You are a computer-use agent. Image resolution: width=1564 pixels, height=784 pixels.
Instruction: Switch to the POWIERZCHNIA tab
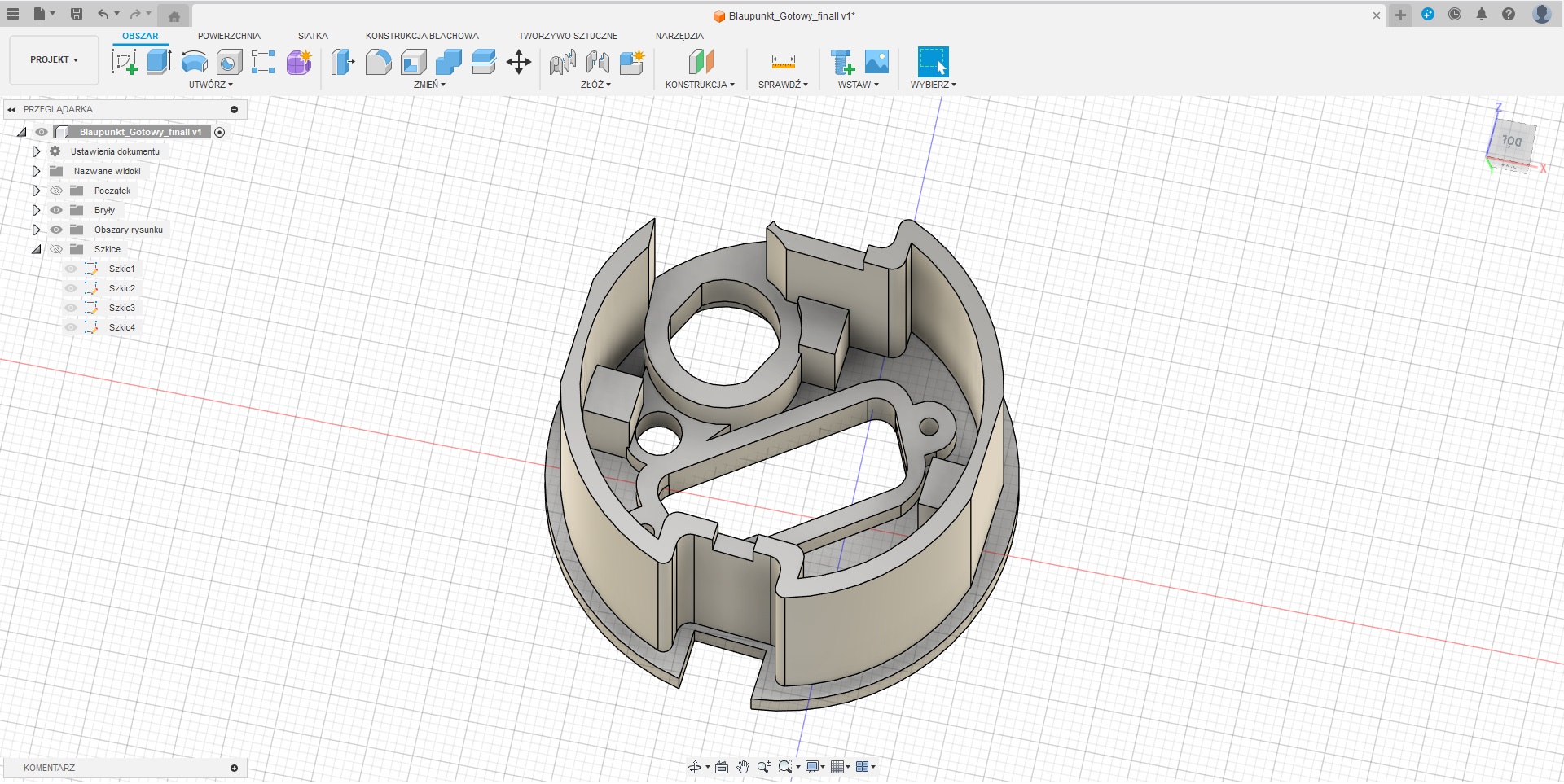click(229, 36)
